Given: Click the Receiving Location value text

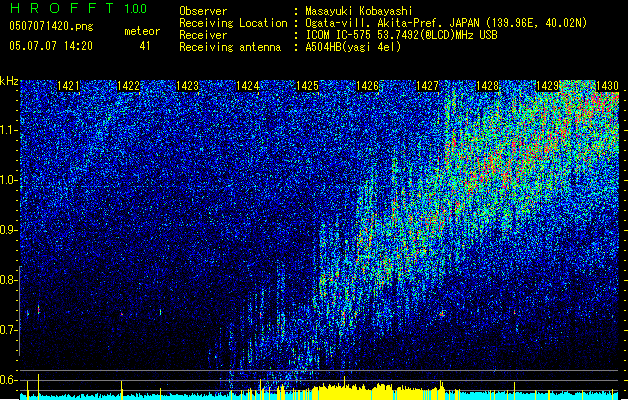Looking at the screenshot, I should coord(446,23).
